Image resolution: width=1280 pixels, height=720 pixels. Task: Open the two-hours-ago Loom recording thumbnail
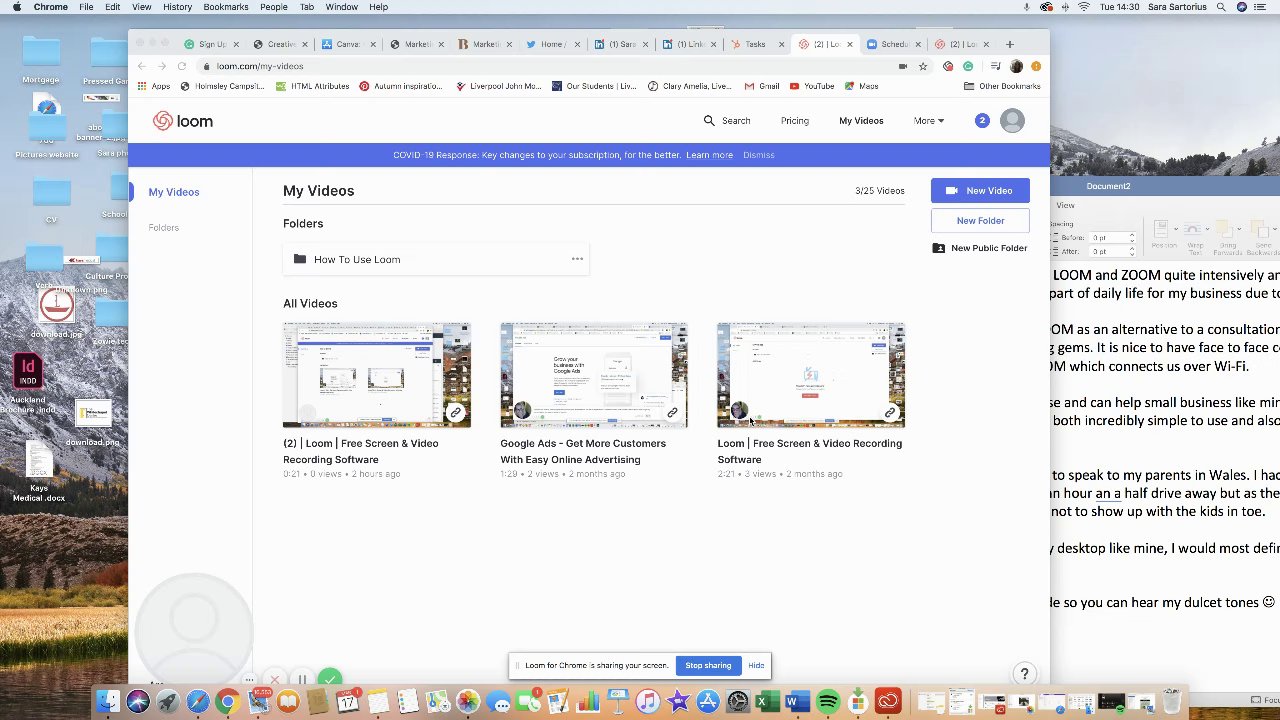[377, 375]
